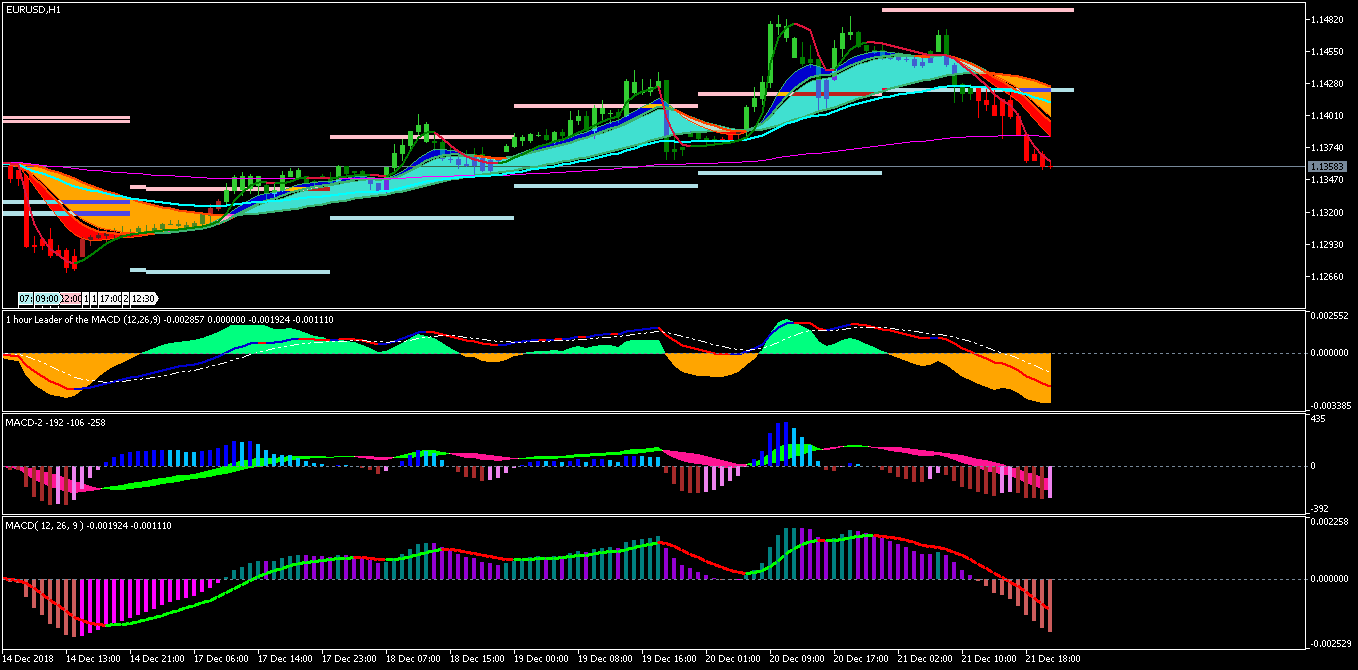1358x670 pixels.
Task: Click the '20 Dec 17:00' time axis label
Action: (x=861, y=660)
